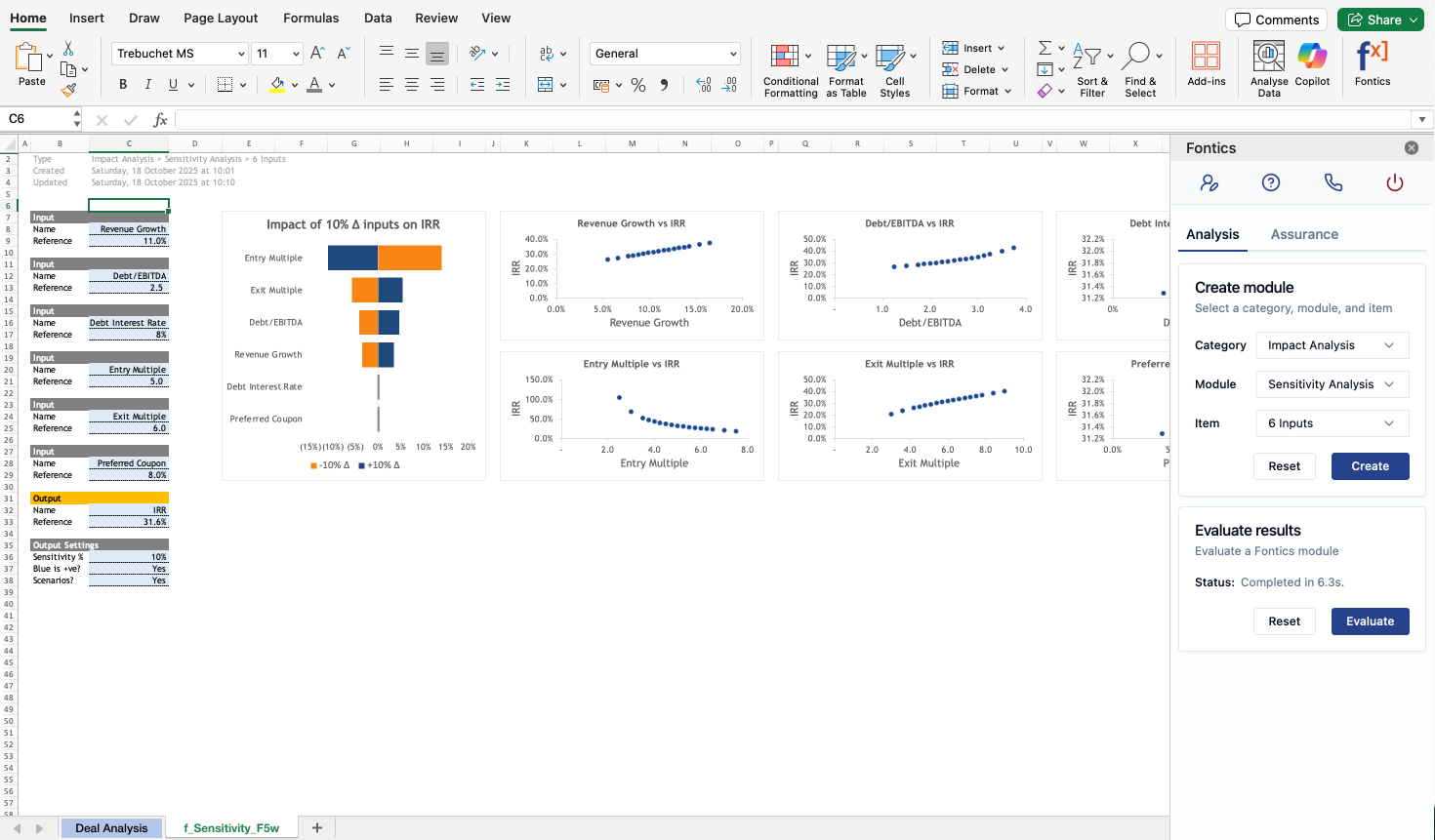Launch Copilot from the ribbon
The image size is (1435, 840).
point(1312,57)
